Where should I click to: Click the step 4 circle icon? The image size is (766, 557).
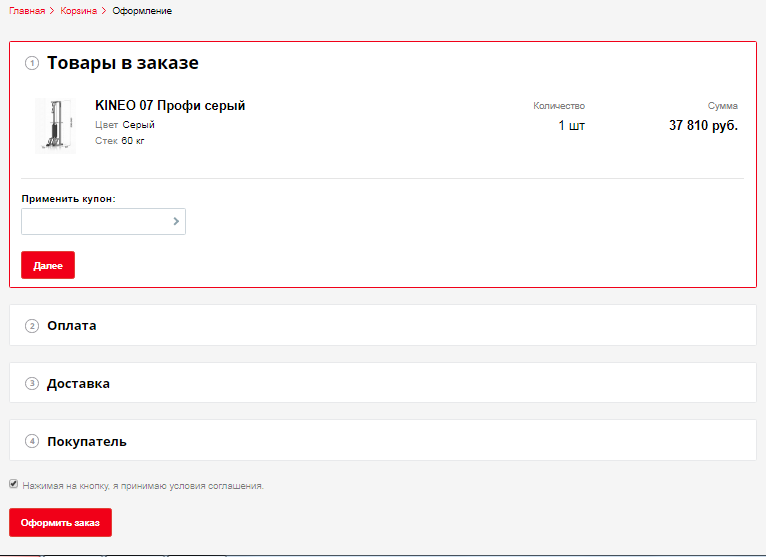tap(32, 442)
